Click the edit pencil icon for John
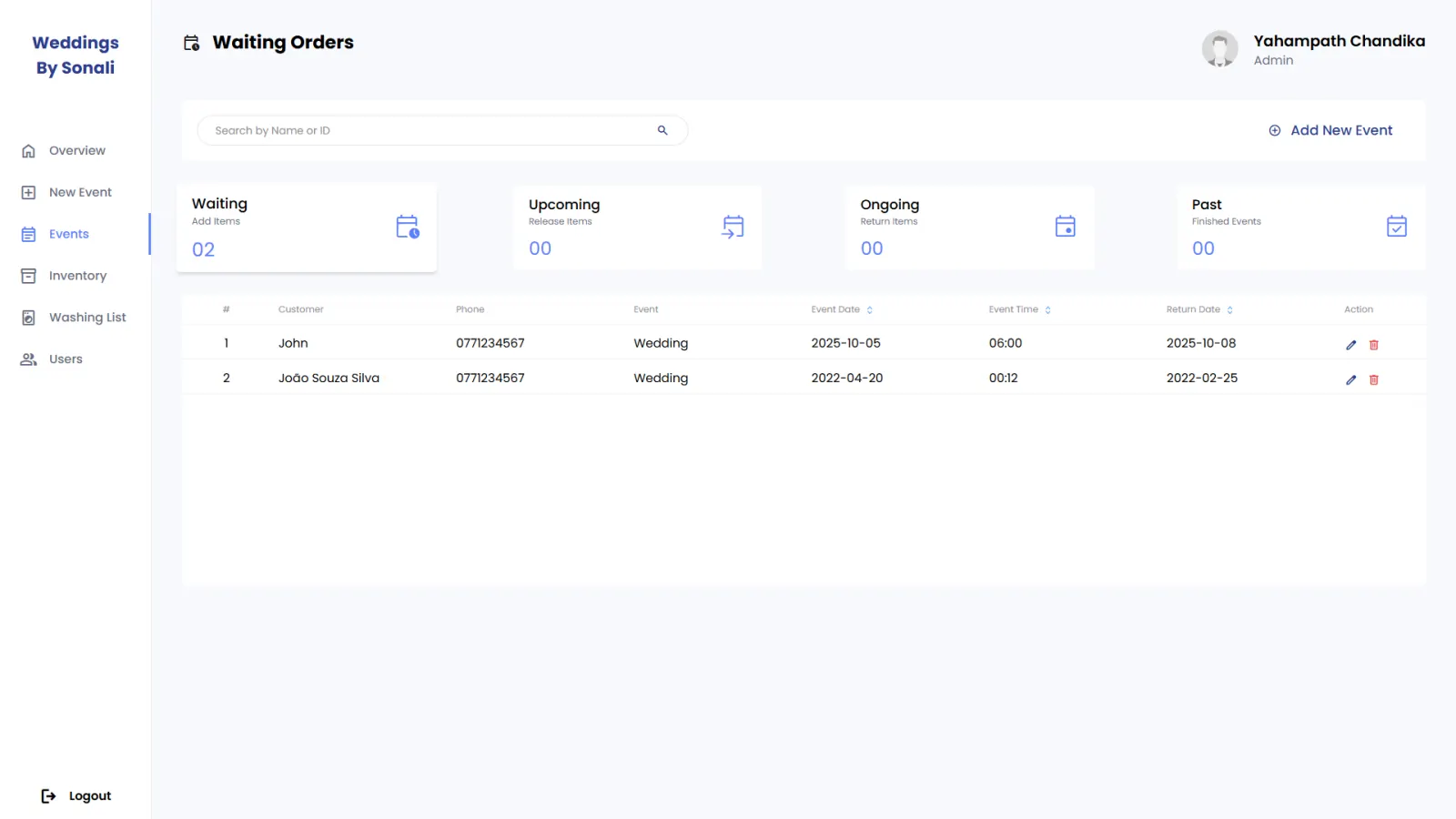 1350,345
